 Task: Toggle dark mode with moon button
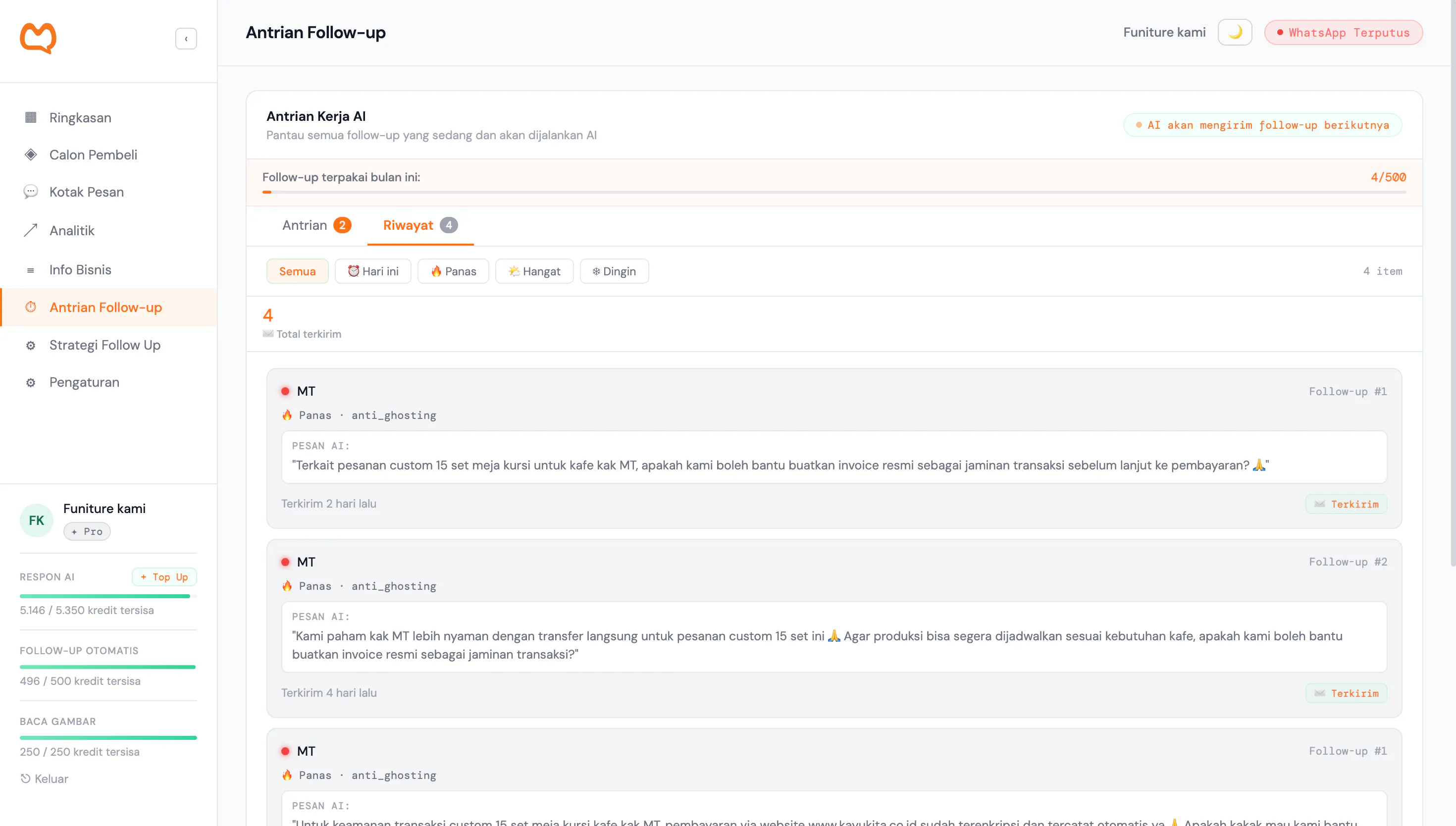tap(1234, 32)
